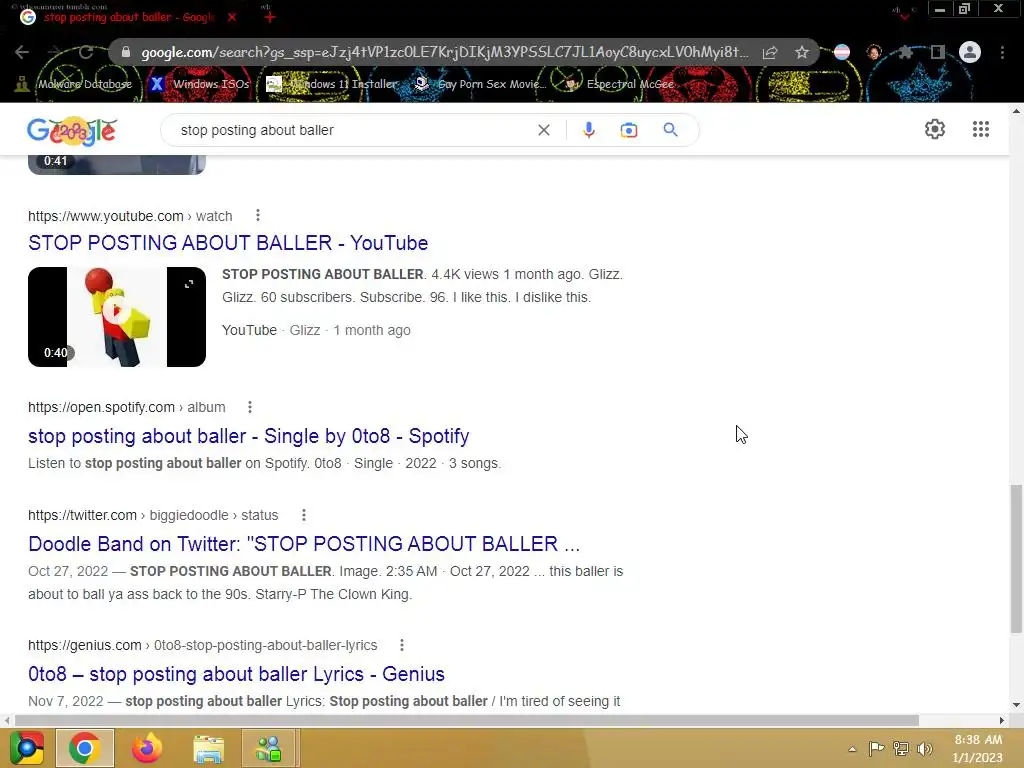Screen dimensions: 1024x768
Task: Open the 0to8 Genius lyrics link
Action: [x=236, y=673]
